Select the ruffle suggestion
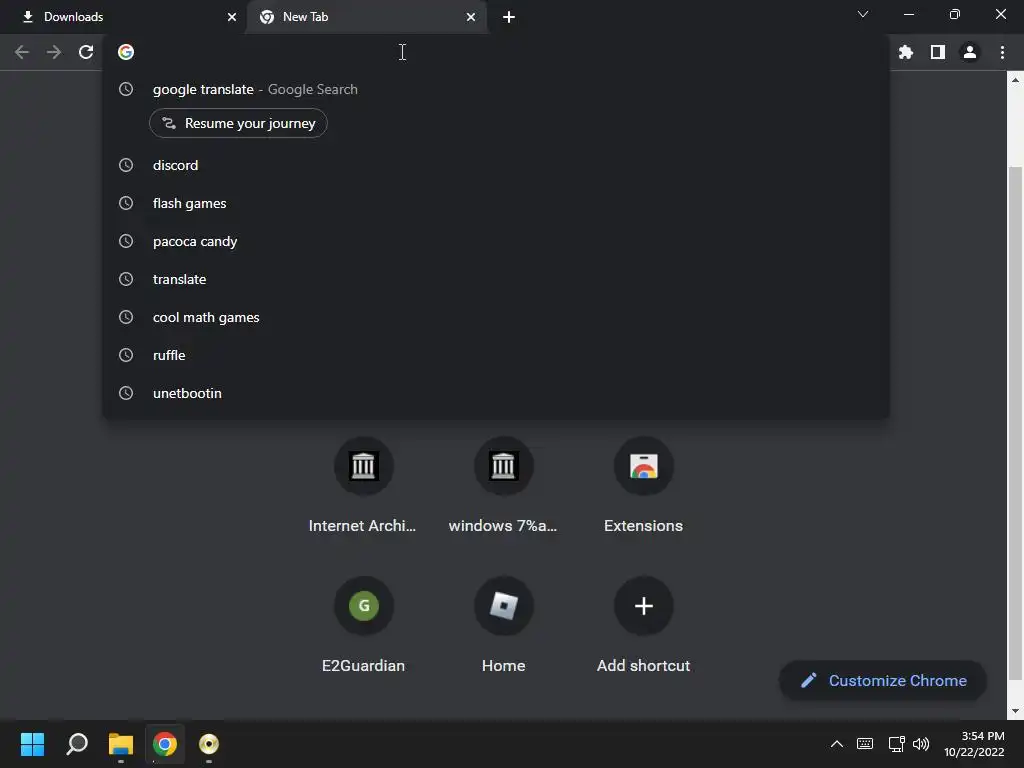 click(x=496, y=355)
